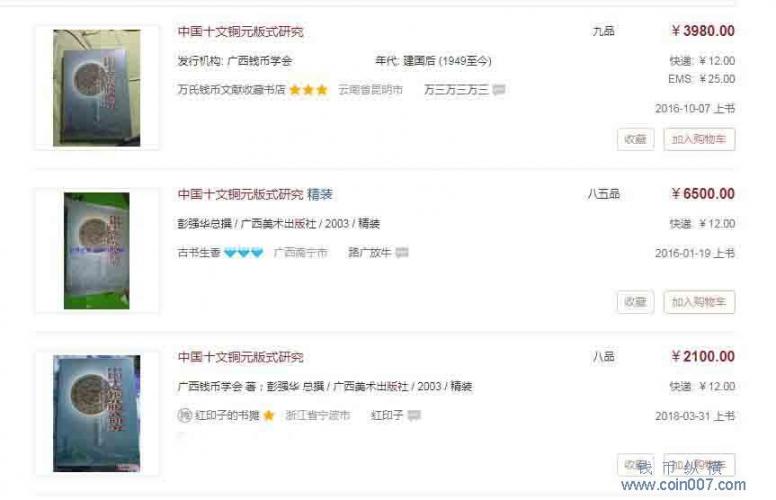Add the ¥3980.00 book to cart
This screenshot has width=776, height=500.
tap(699, 139)
